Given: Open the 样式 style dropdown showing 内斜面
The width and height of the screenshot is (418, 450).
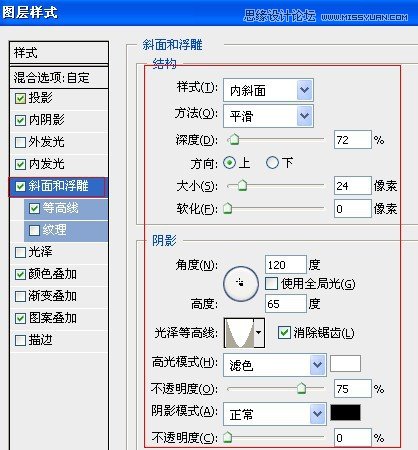Looking at the screenshot, I should coord(268,90).
